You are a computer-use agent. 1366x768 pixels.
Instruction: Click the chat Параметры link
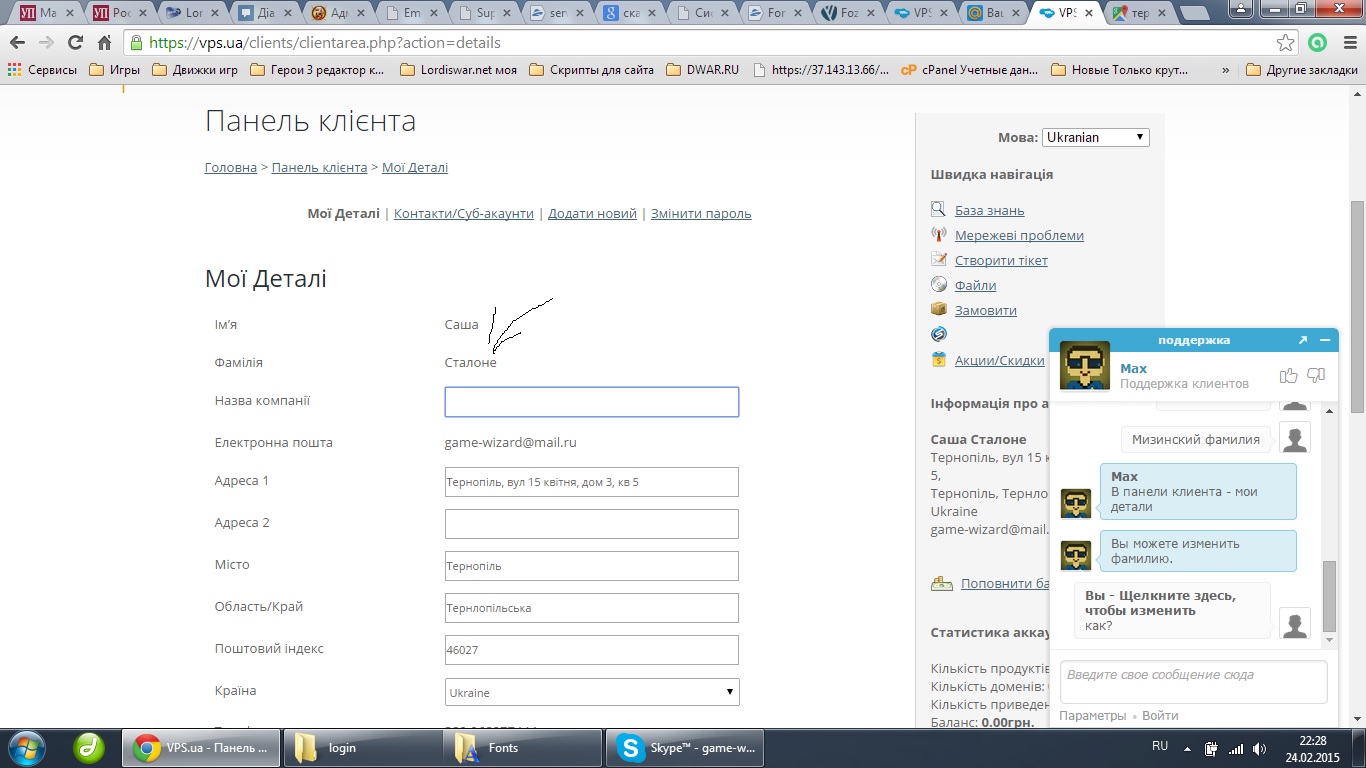tap(1092, 716)
